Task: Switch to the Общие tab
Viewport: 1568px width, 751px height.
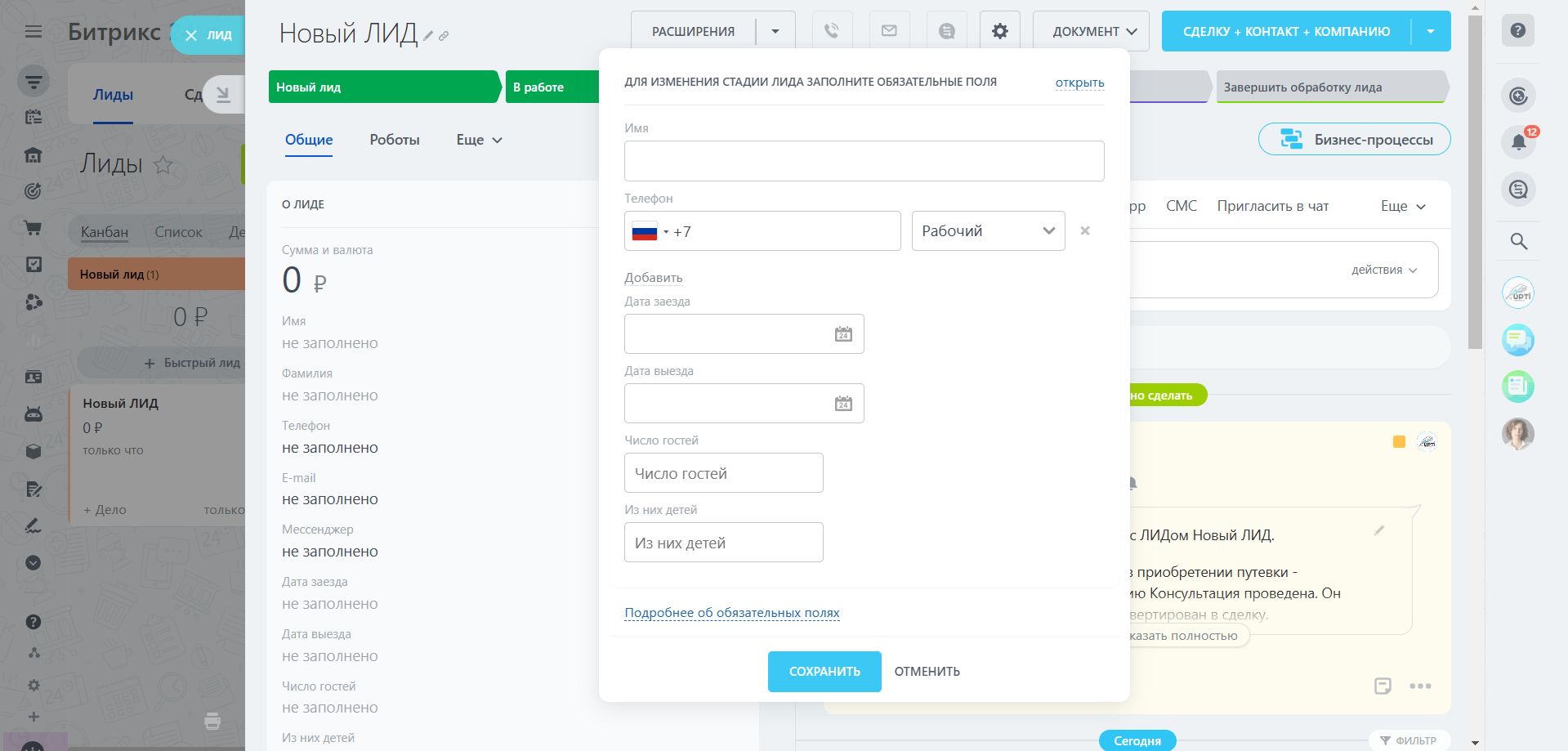Action: click(x=309, y=140)
